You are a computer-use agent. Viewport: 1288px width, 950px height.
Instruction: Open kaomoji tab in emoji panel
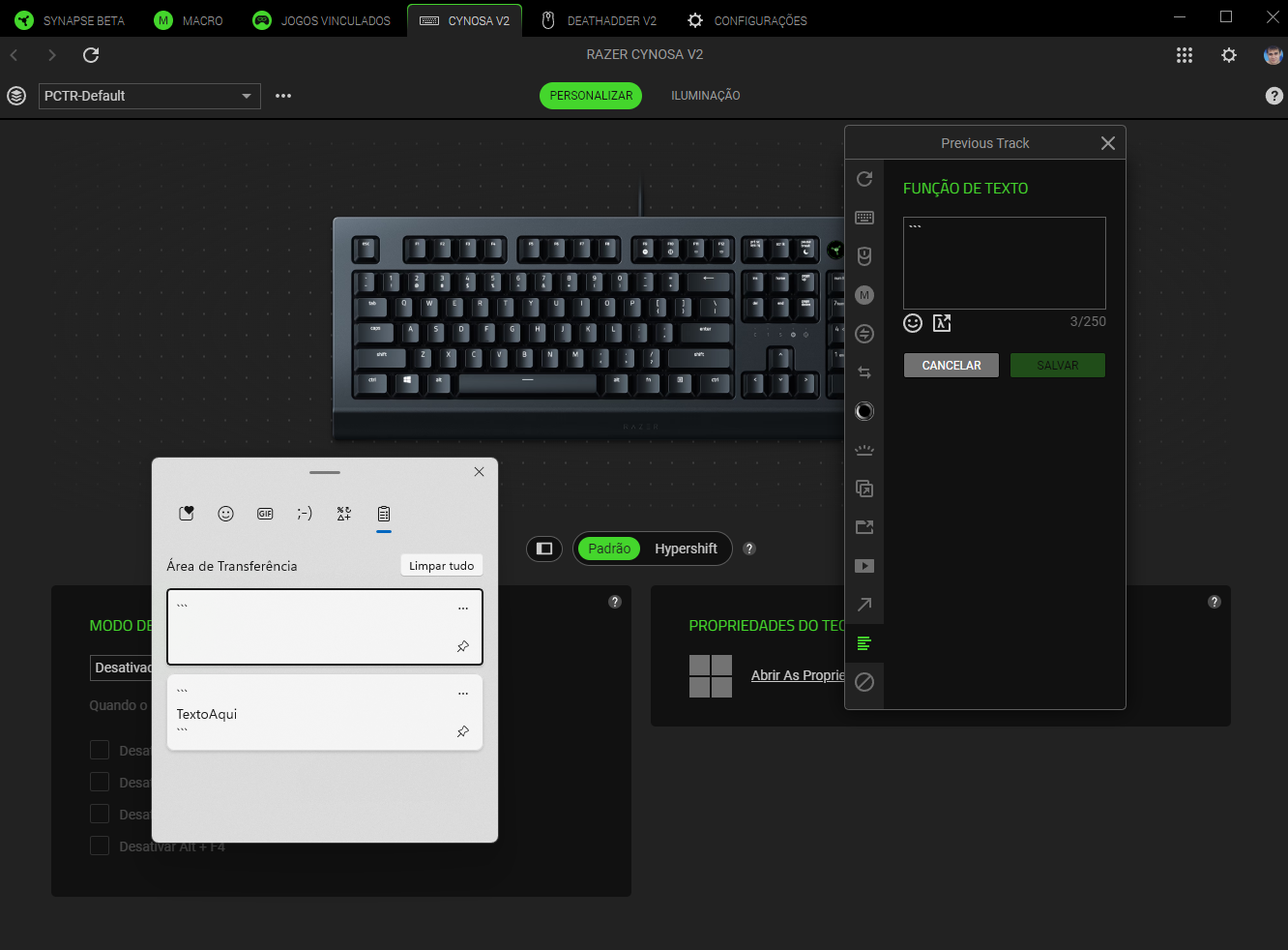point(305,514)
